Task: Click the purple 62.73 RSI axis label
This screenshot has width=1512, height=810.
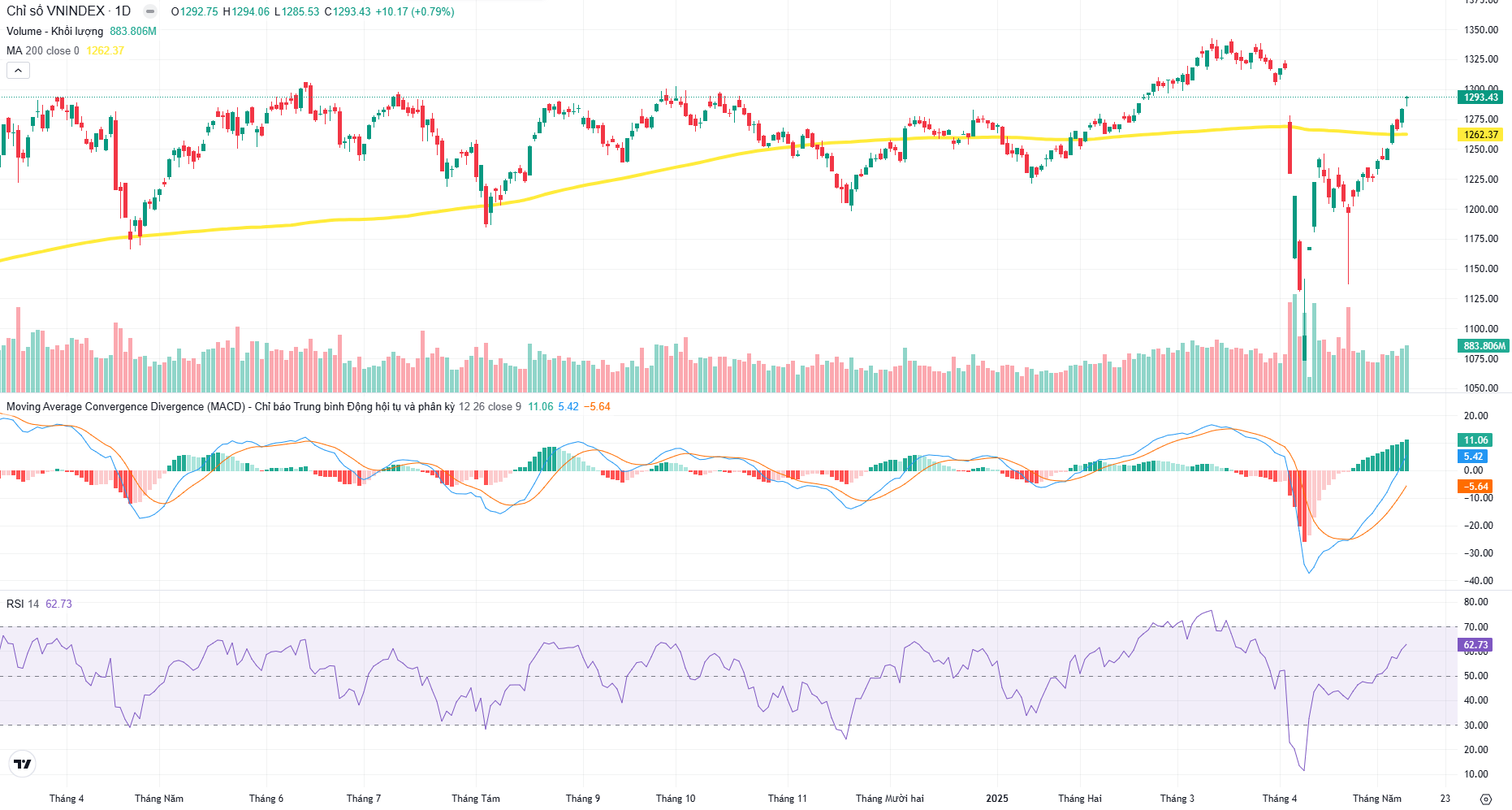Action: (1475, 645)
